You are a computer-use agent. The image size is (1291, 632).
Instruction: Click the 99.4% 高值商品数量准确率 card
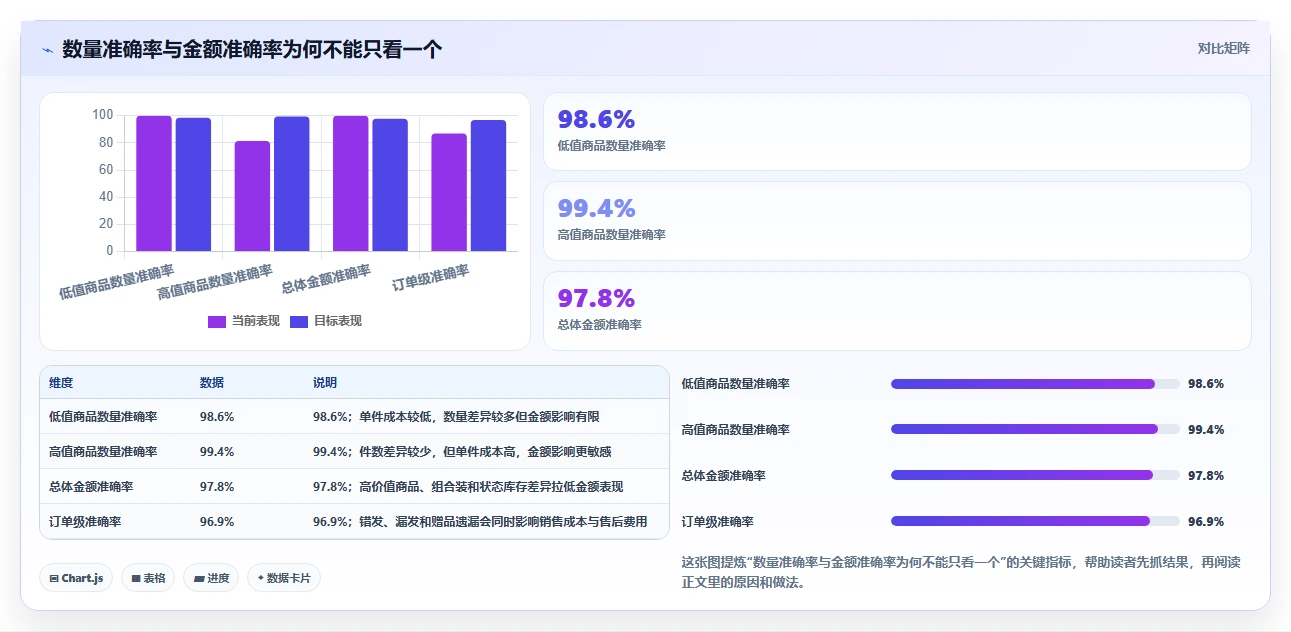(x=897, y=221)
